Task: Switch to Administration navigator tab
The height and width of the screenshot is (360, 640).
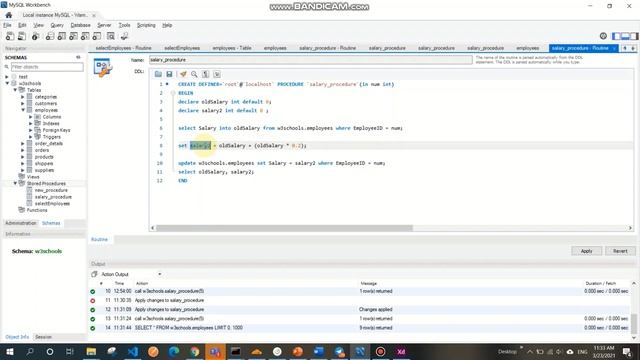Action: (21, 223)
